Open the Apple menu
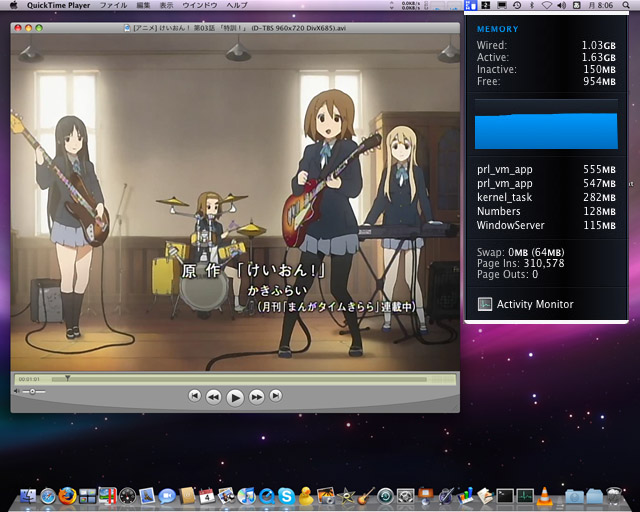640x512 pixels. click(14, 6)
